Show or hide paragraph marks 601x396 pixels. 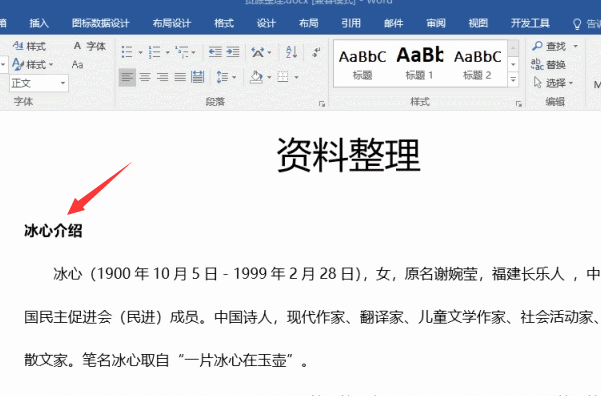317,52
